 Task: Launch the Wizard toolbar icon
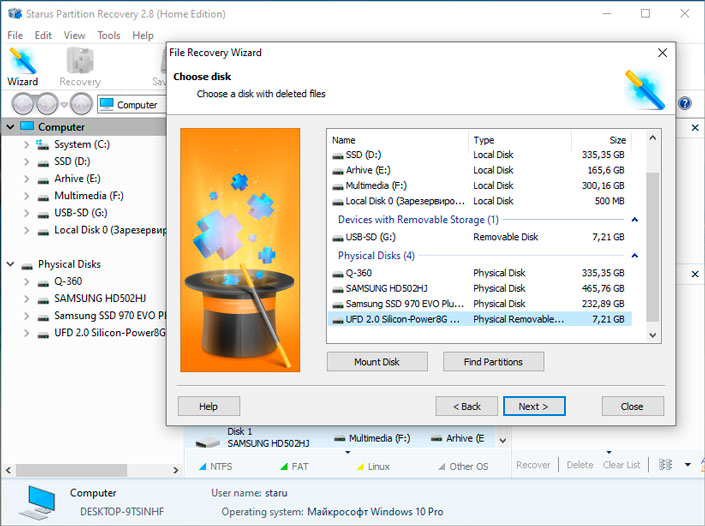tap(22, 61)
